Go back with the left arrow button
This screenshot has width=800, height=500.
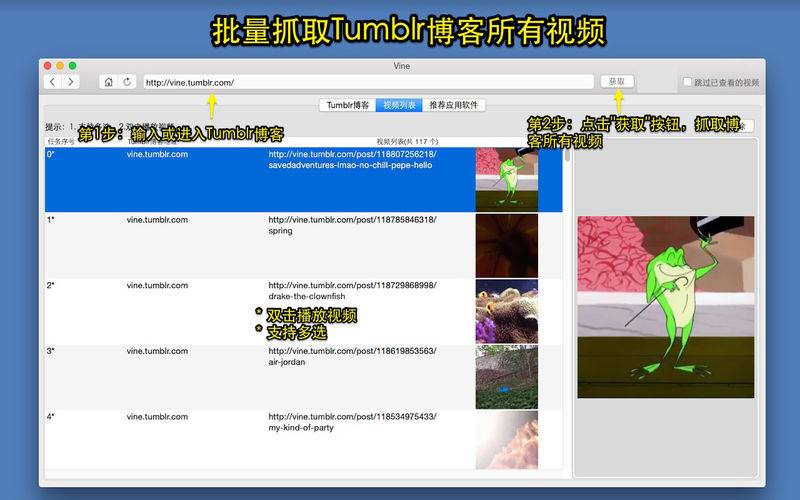[x=53, y=82]
